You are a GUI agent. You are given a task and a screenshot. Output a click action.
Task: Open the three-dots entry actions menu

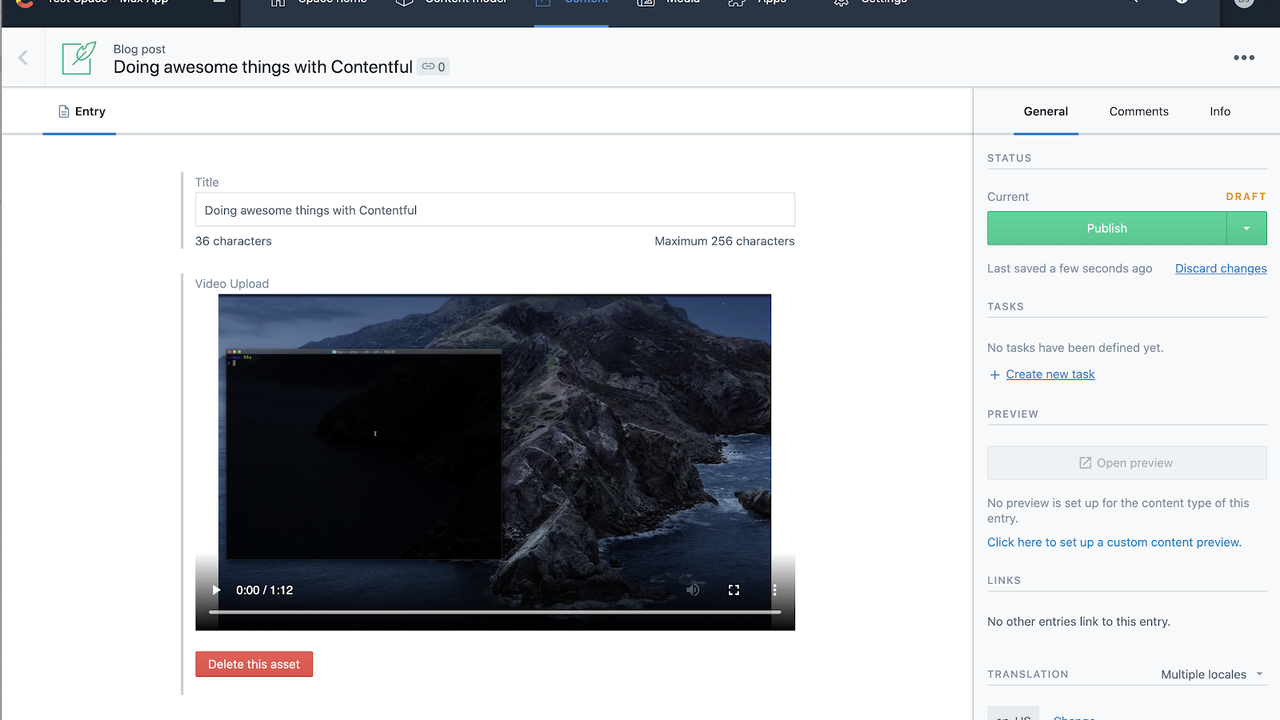[x=1244, y=58]
